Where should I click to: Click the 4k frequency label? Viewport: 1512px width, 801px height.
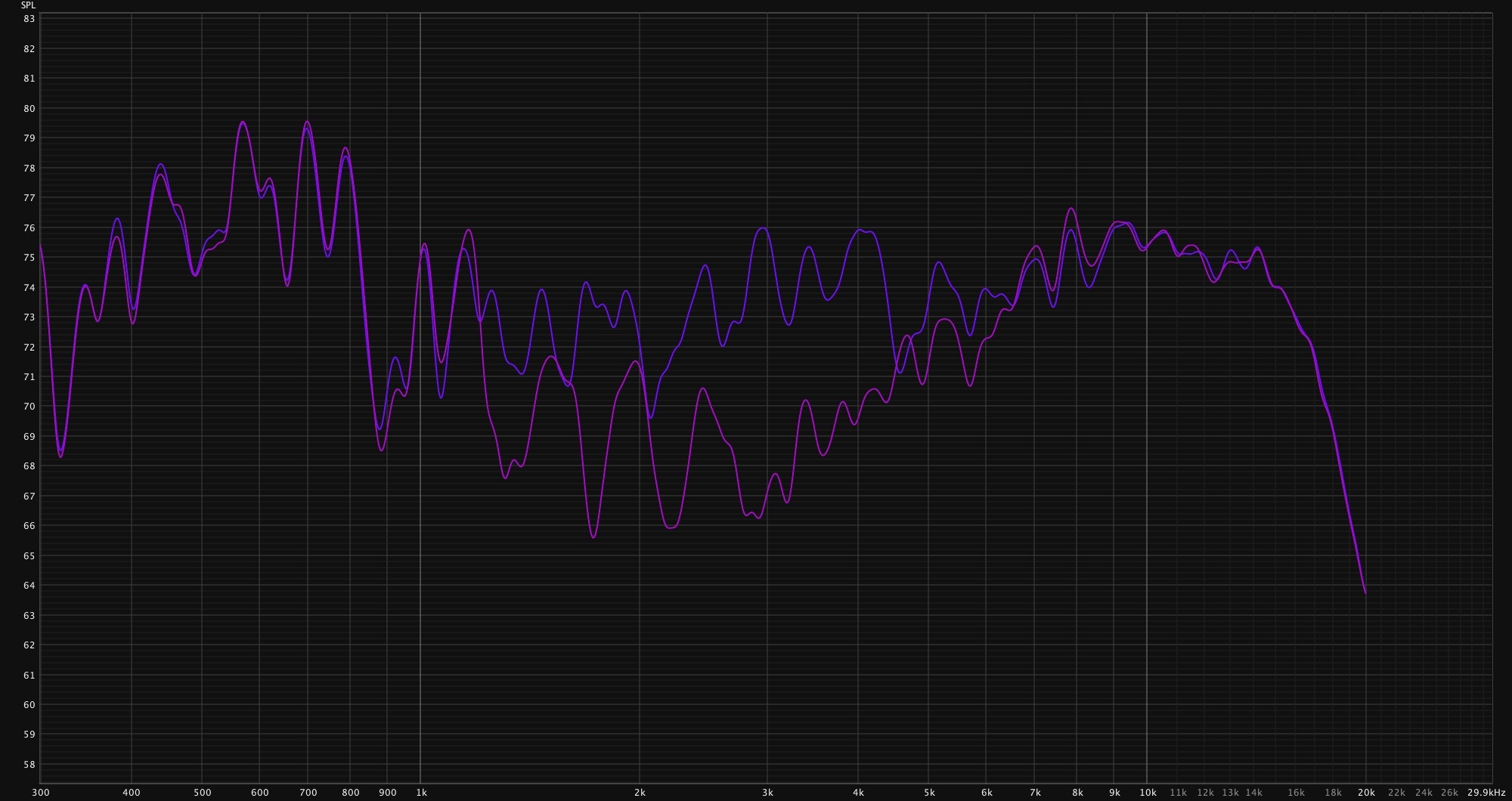tap(858, 793)
